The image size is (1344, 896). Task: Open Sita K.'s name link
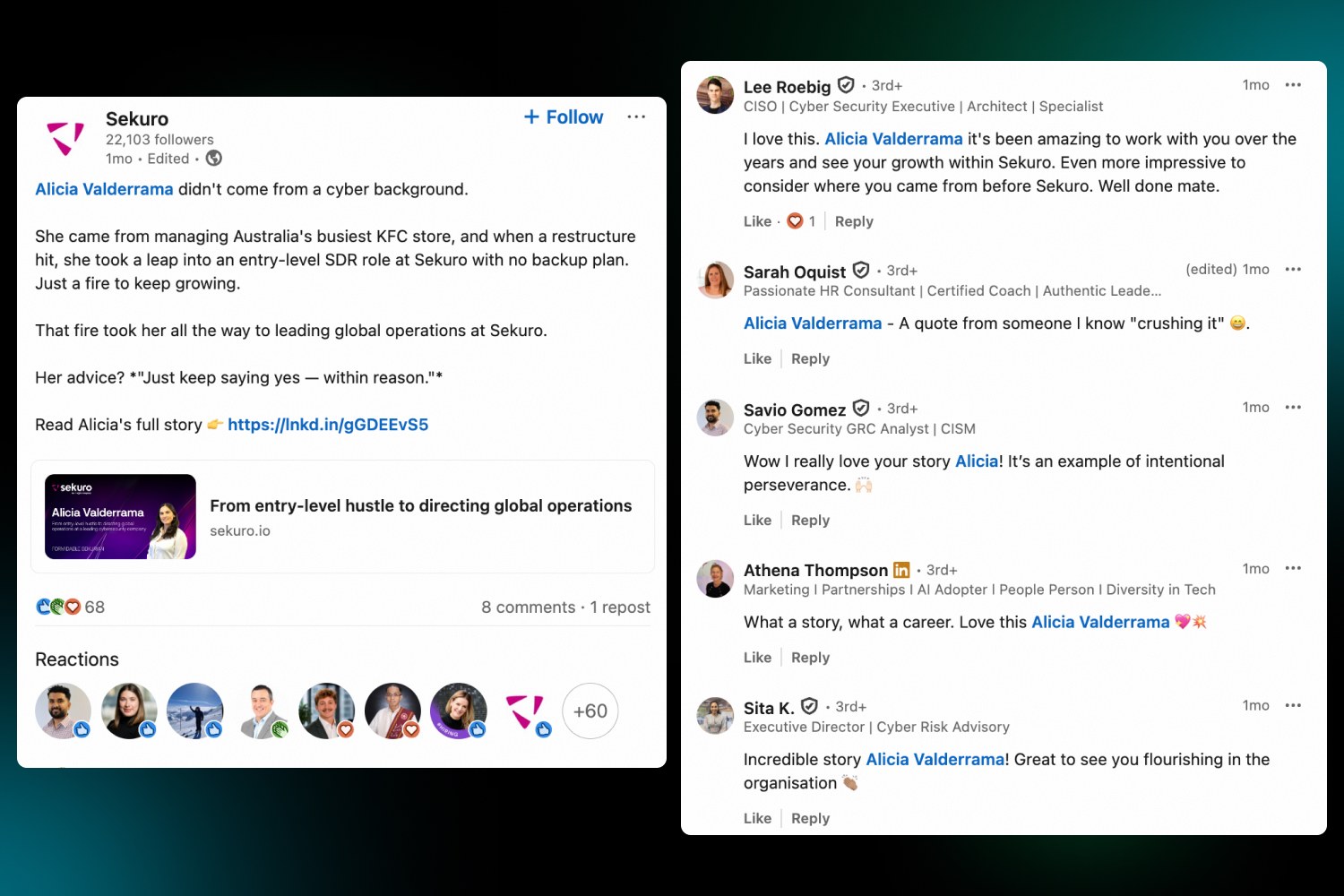769,708
